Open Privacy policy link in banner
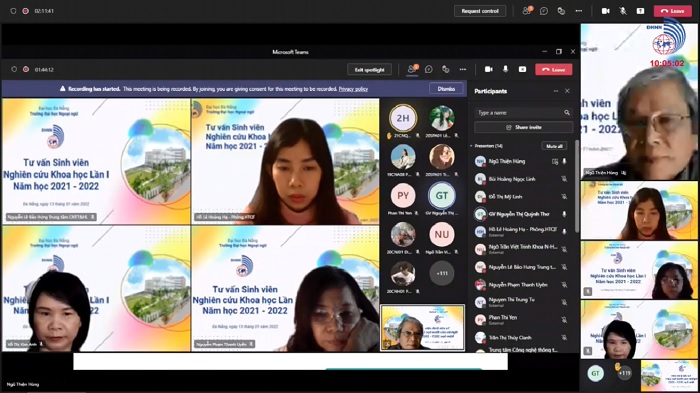Viewport: 700px width, 393px height. tap(353, 89)
